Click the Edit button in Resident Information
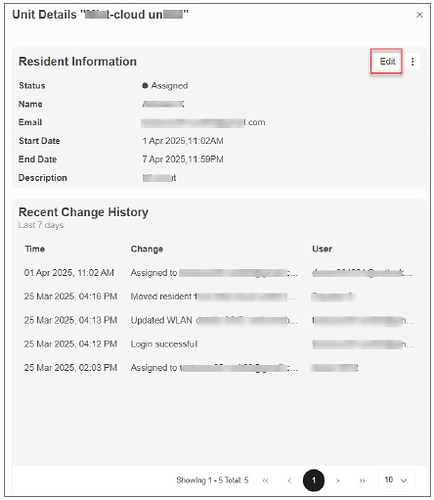The width and height of the screenshot is (434, 500). click(x=387, y=61)
